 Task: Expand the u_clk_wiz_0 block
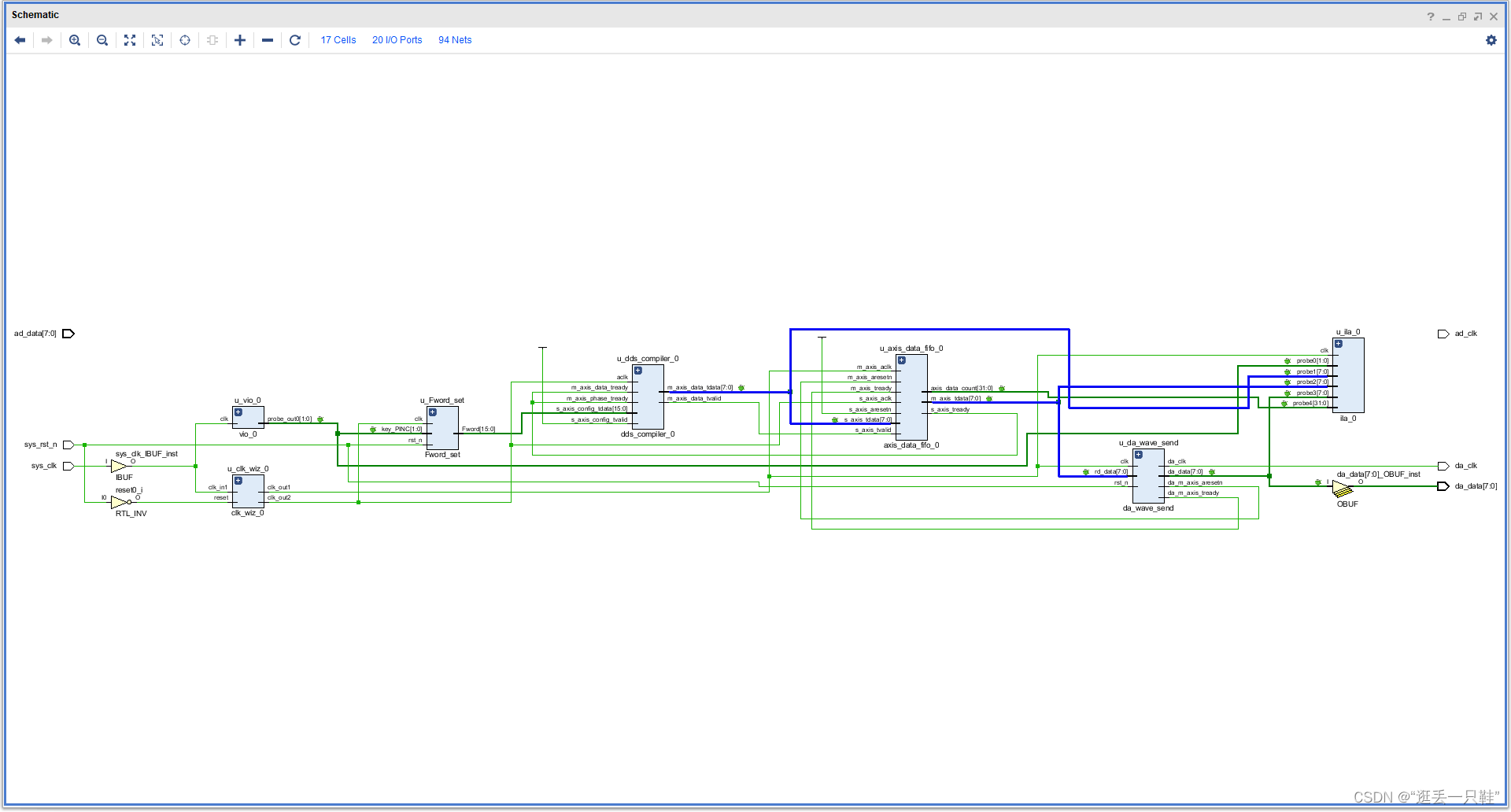pyautogui.click(x=238, y=480)
